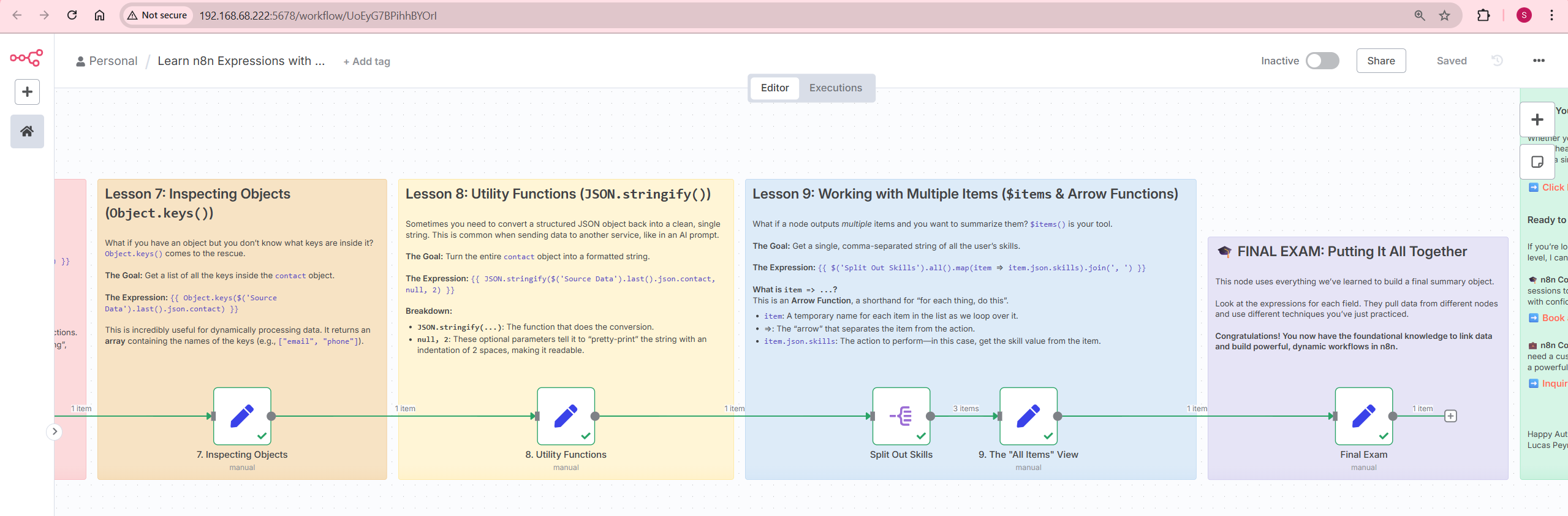Click the 'Saved' status text

pos(1452,61)
